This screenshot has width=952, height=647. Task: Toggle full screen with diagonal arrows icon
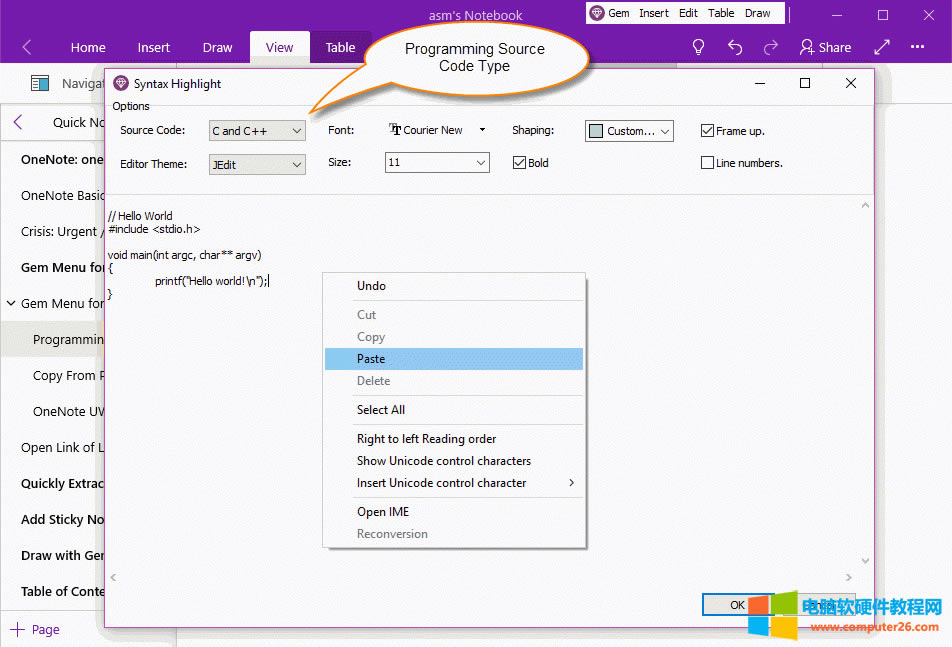pyautogui.click(x=882, y=47)
